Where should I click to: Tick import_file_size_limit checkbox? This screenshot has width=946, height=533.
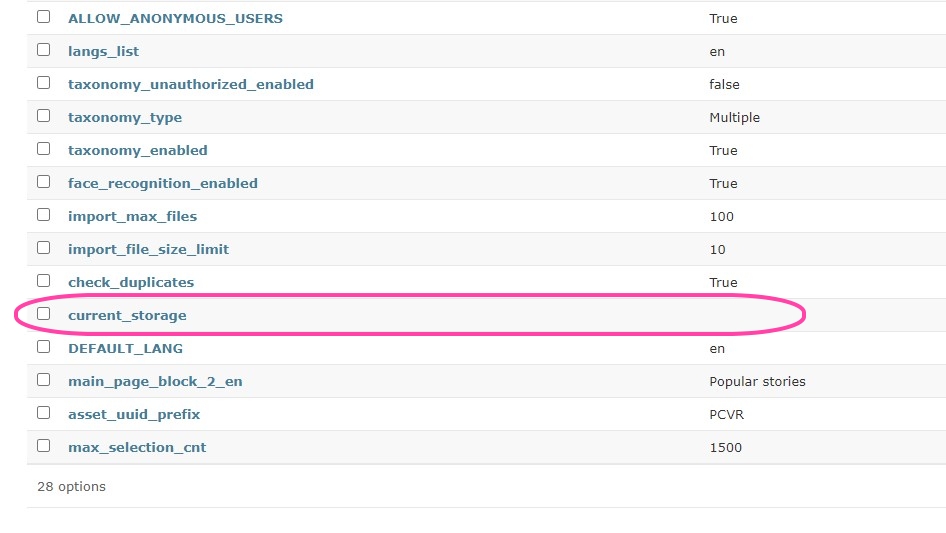[43, 247]
